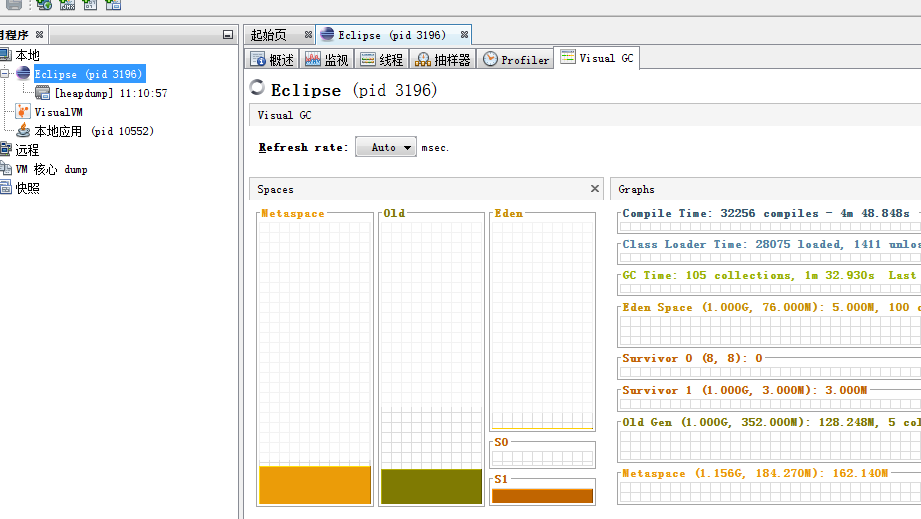Click the VisualVM icon in the tree

click(23, 111)
